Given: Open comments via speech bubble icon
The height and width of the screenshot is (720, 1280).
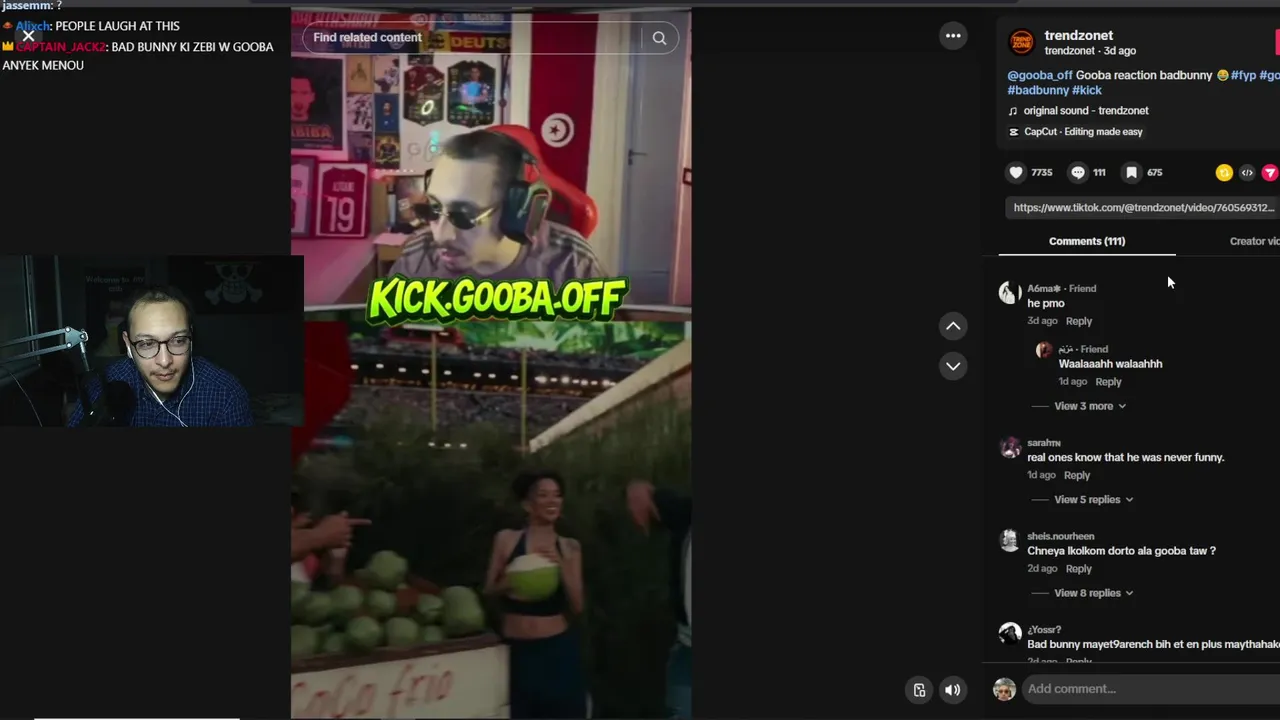Looking at the screenshot, I should [x=1078, y=172].
